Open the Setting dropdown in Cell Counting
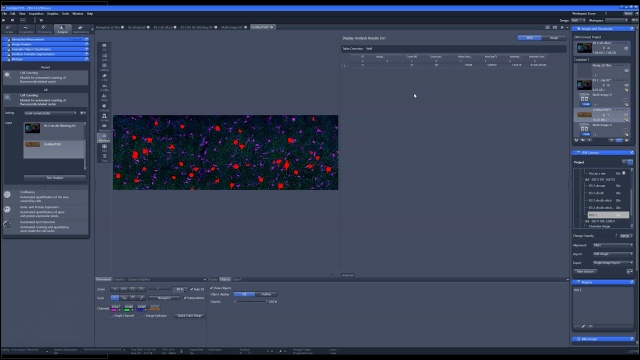 50,113
